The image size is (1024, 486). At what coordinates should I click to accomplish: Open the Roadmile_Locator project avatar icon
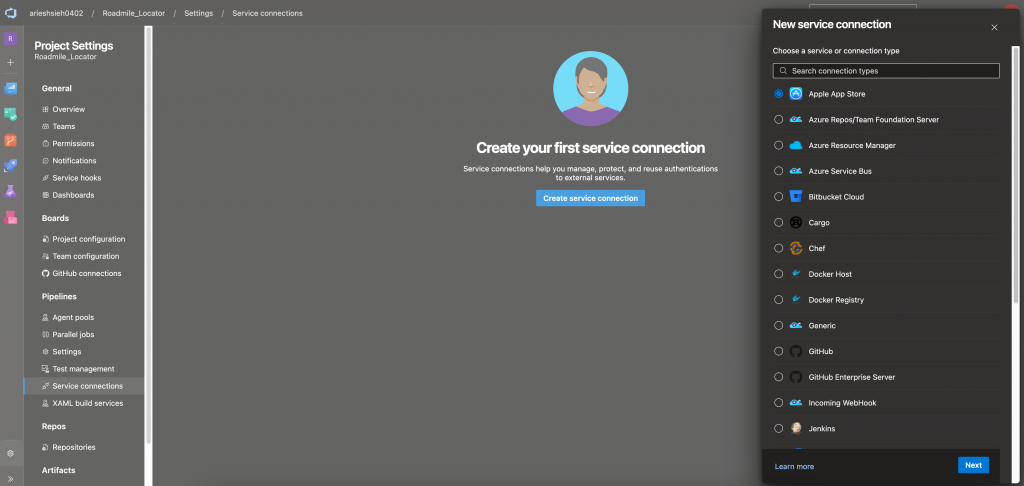pos(10,39)
